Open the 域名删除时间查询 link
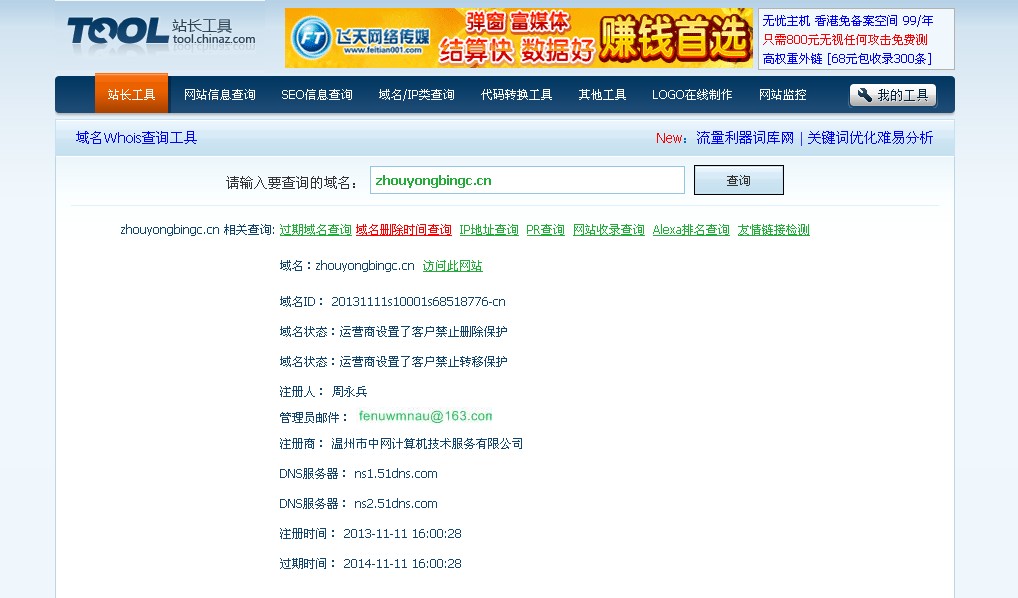 pos(404,230)
